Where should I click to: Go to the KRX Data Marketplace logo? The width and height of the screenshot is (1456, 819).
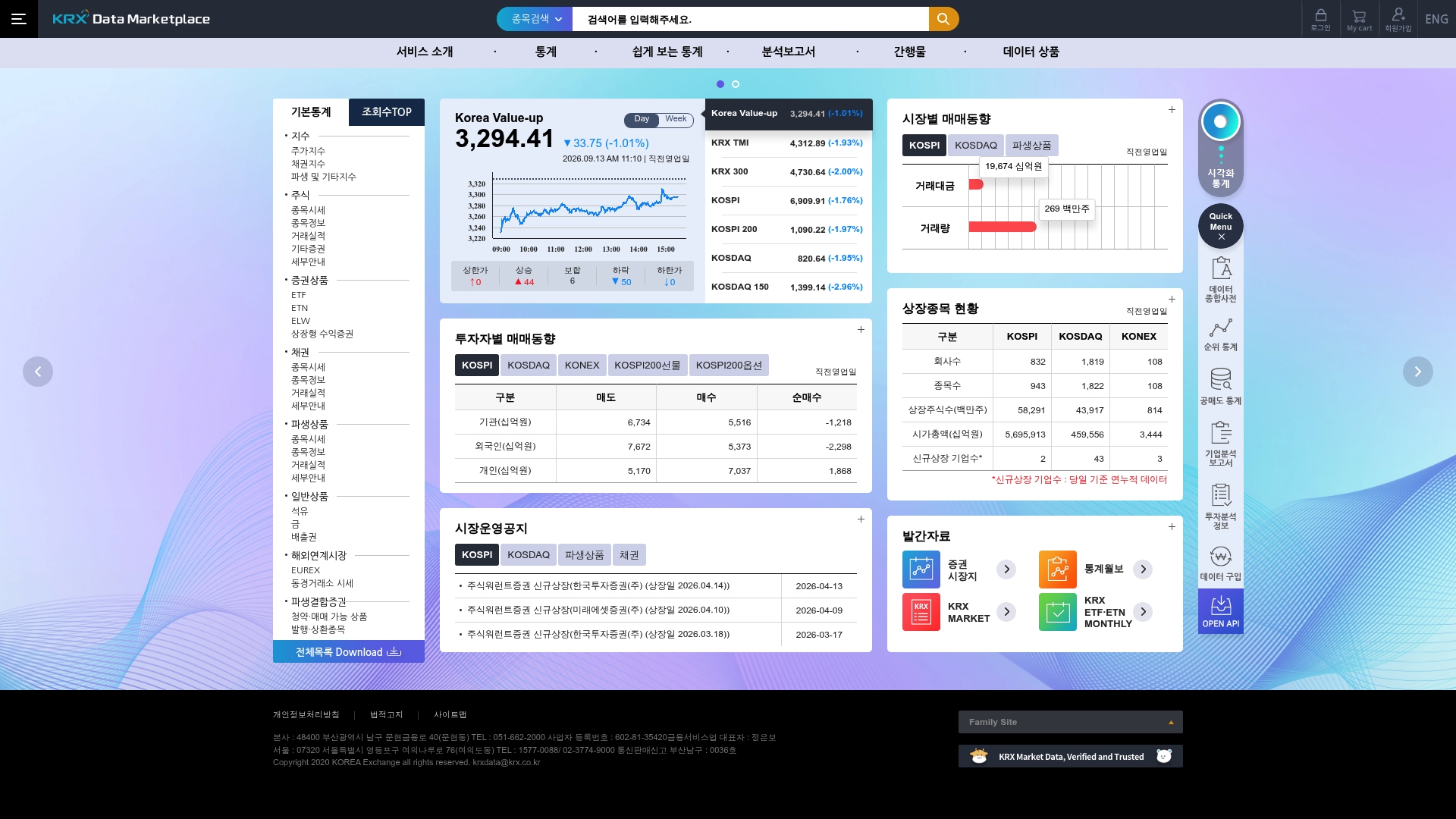pyautogui.click(x=131, y=19)
